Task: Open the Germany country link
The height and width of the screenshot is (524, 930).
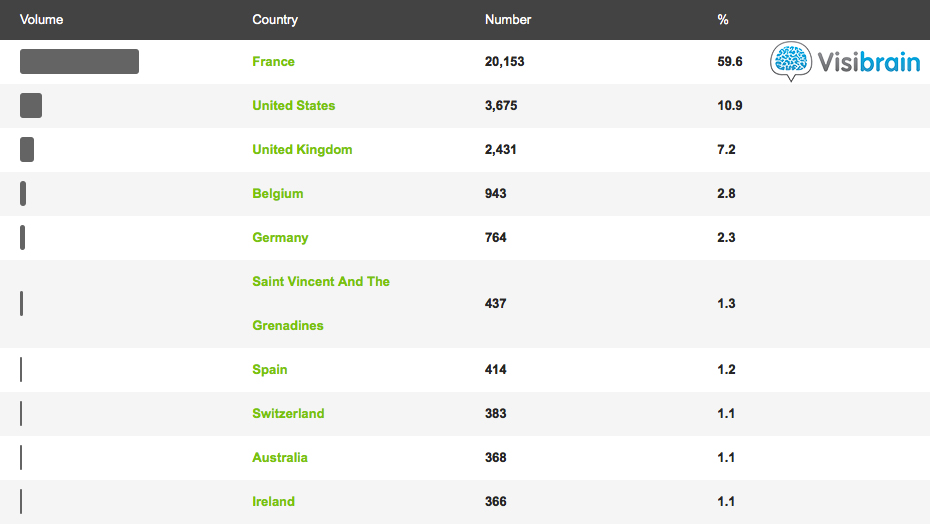Action: tap(280, 238)
